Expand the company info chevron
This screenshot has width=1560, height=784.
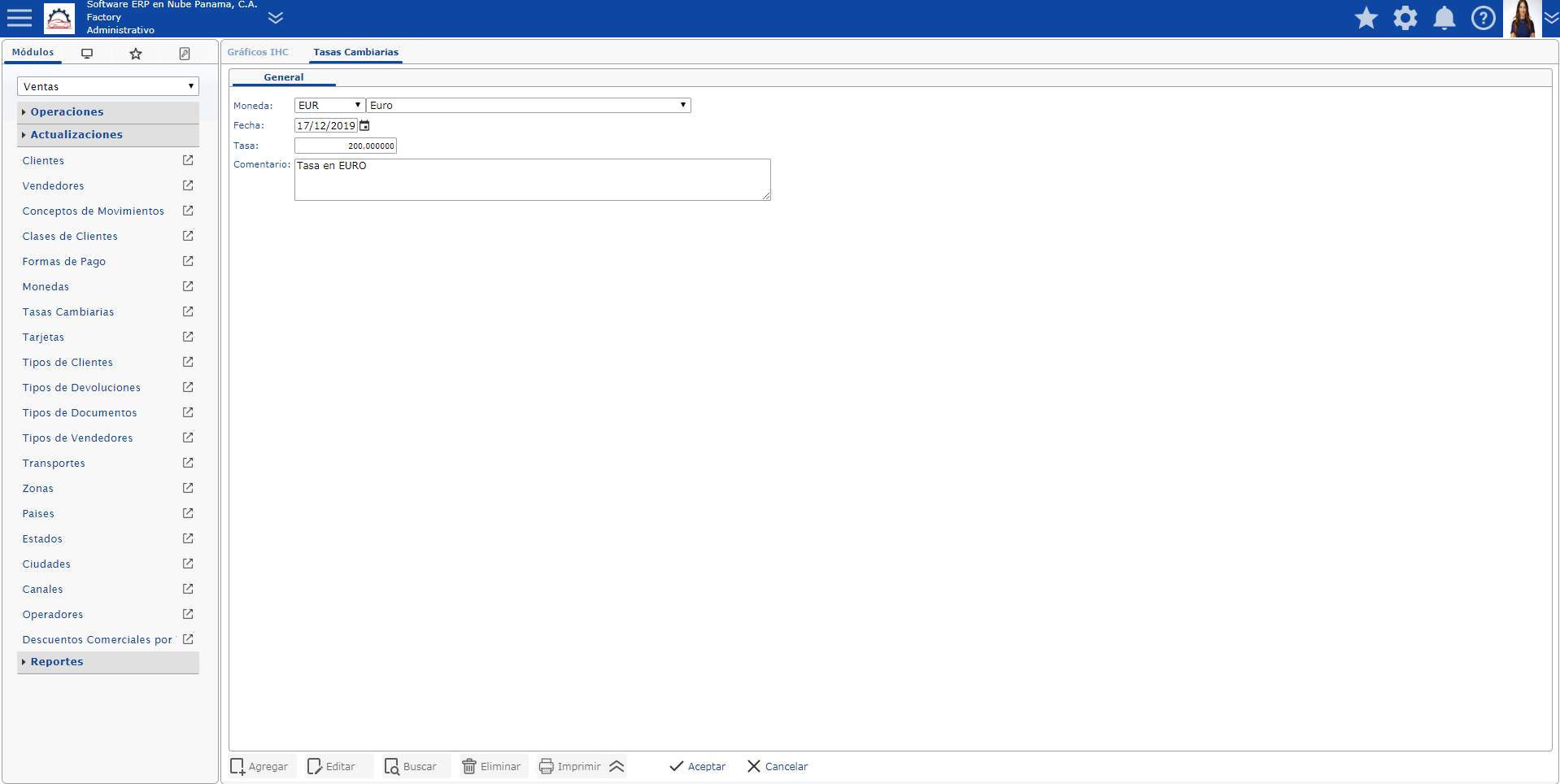pos(276,18)
